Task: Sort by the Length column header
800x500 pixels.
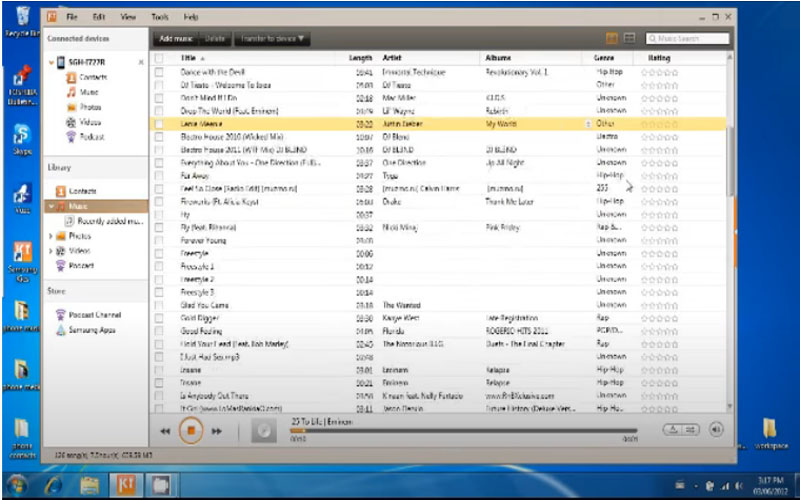Action: (360, 58)
